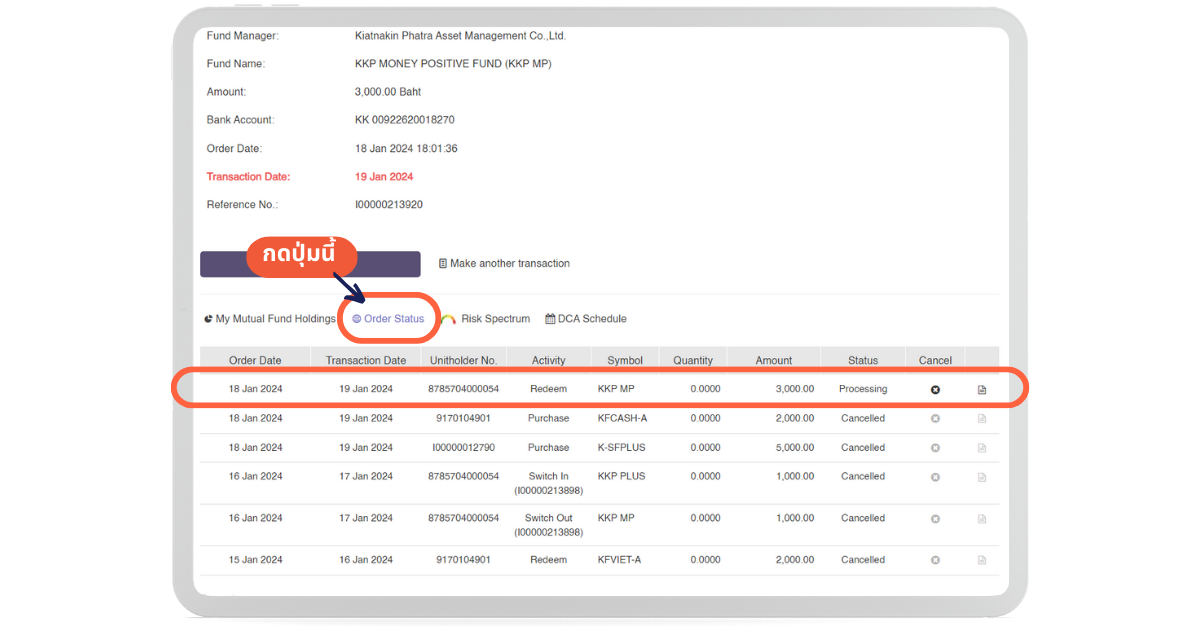Click cancel icon in KFCASH-A purchase row

tap(935, 419)
